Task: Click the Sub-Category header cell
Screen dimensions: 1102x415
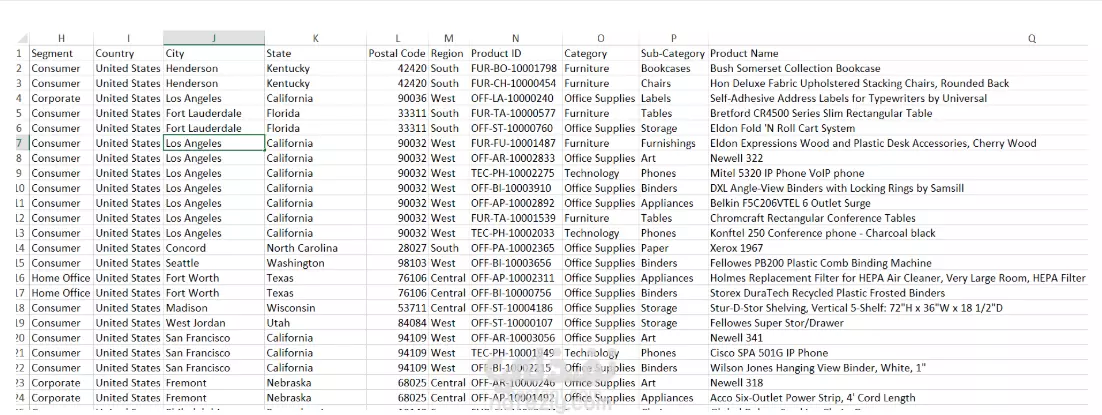Action: click(673, 53)
